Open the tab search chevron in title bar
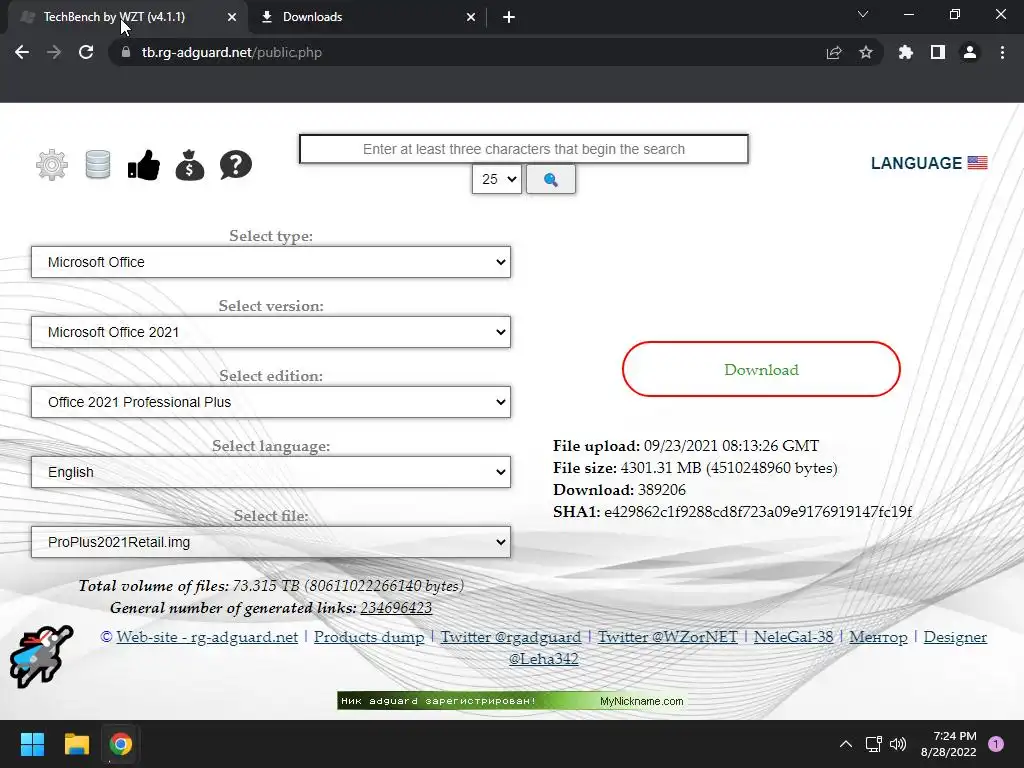The height and width of the screenshot is (768, 1024). [863, 14]
